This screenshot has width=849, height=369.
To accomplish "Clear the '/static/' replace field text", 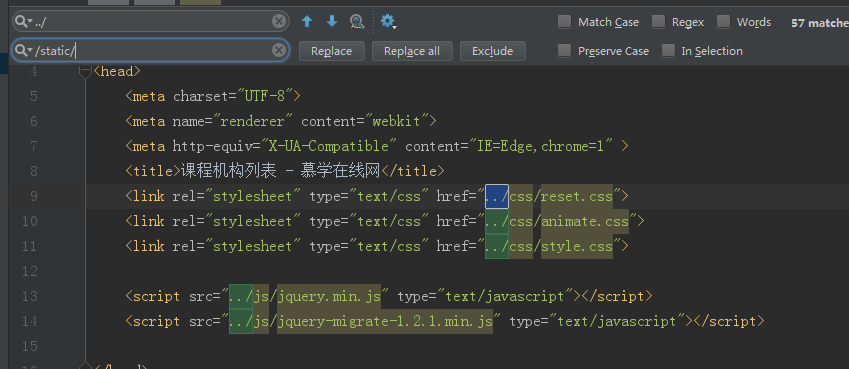I will (278, 51).
